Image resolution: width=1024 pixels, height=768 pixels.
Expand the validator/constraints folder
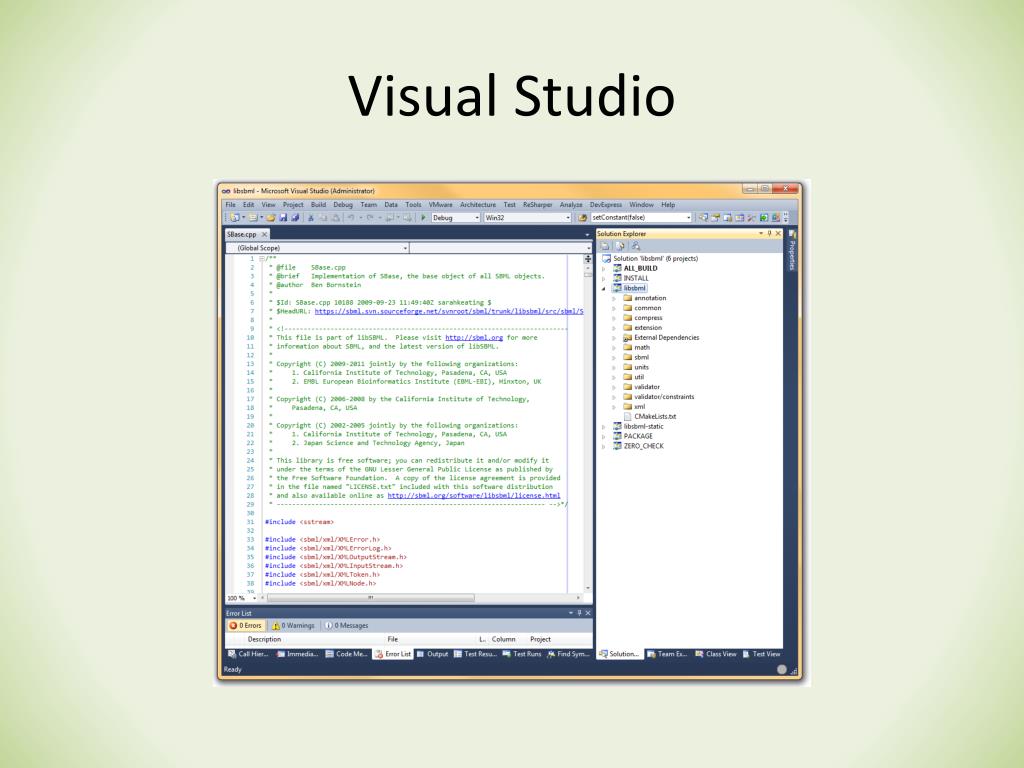(x=614, y=397)
